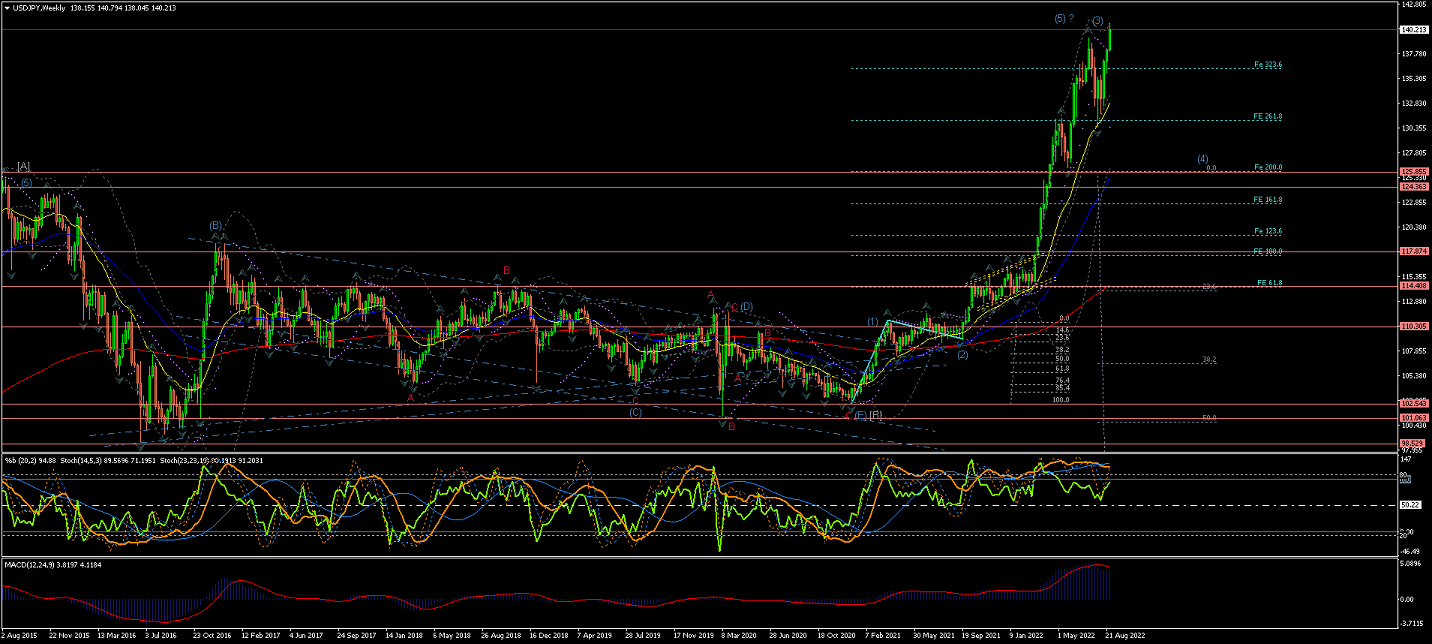This screenshot has width=1432, height=644.
Task: Click the 23 Oct 2016 date label
Action: pyautogui.click(x=212, y=634)
